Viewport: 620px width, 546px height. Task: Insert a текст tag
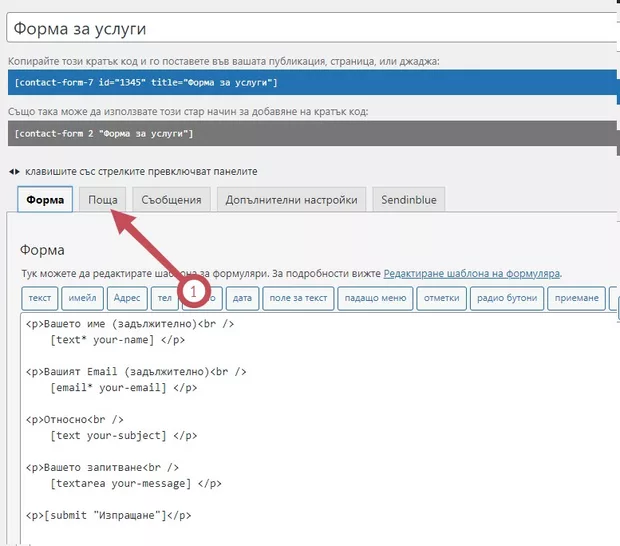(x=40, y=298)
